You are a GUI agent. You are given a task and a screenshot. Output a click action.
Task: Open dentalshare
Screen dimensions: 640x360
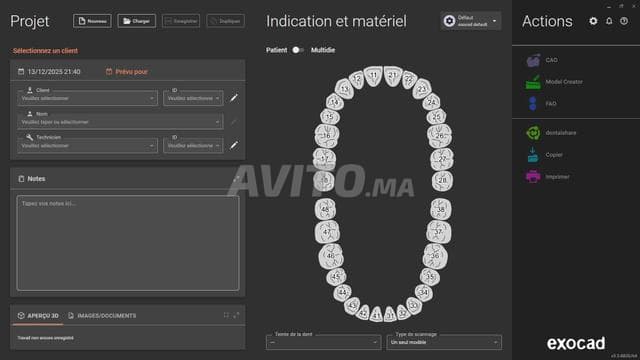(x=551, y=133)
